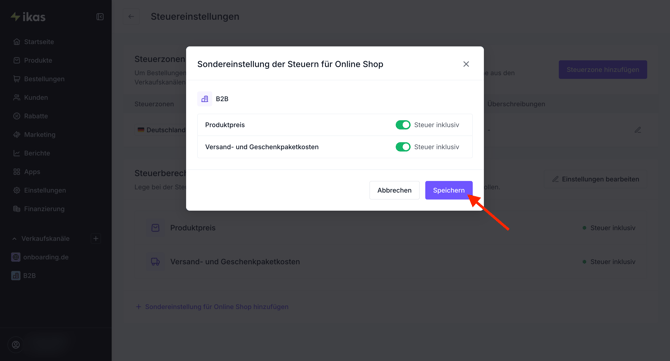Collapse the Verkaufskanäle section
Viewport: 670px width, 361px height.
click(x=15, y=239)
